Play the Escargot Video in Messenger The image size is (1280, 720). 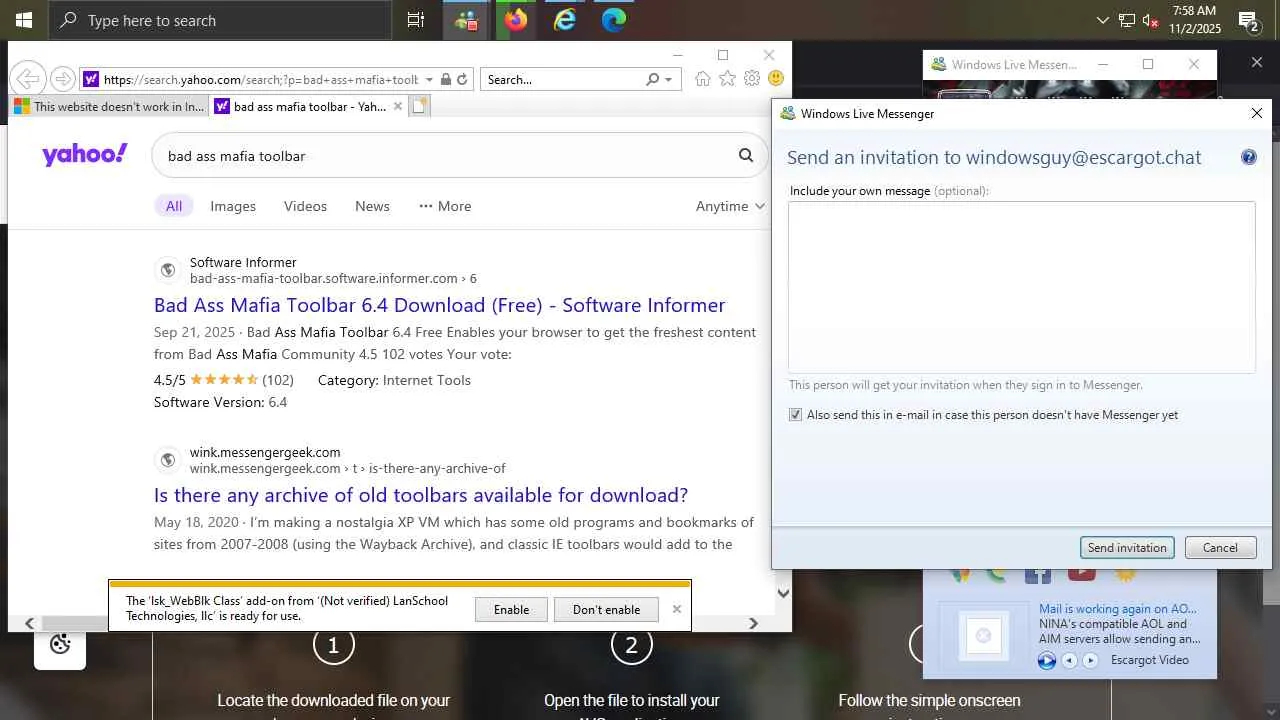tap(1047, 660)
